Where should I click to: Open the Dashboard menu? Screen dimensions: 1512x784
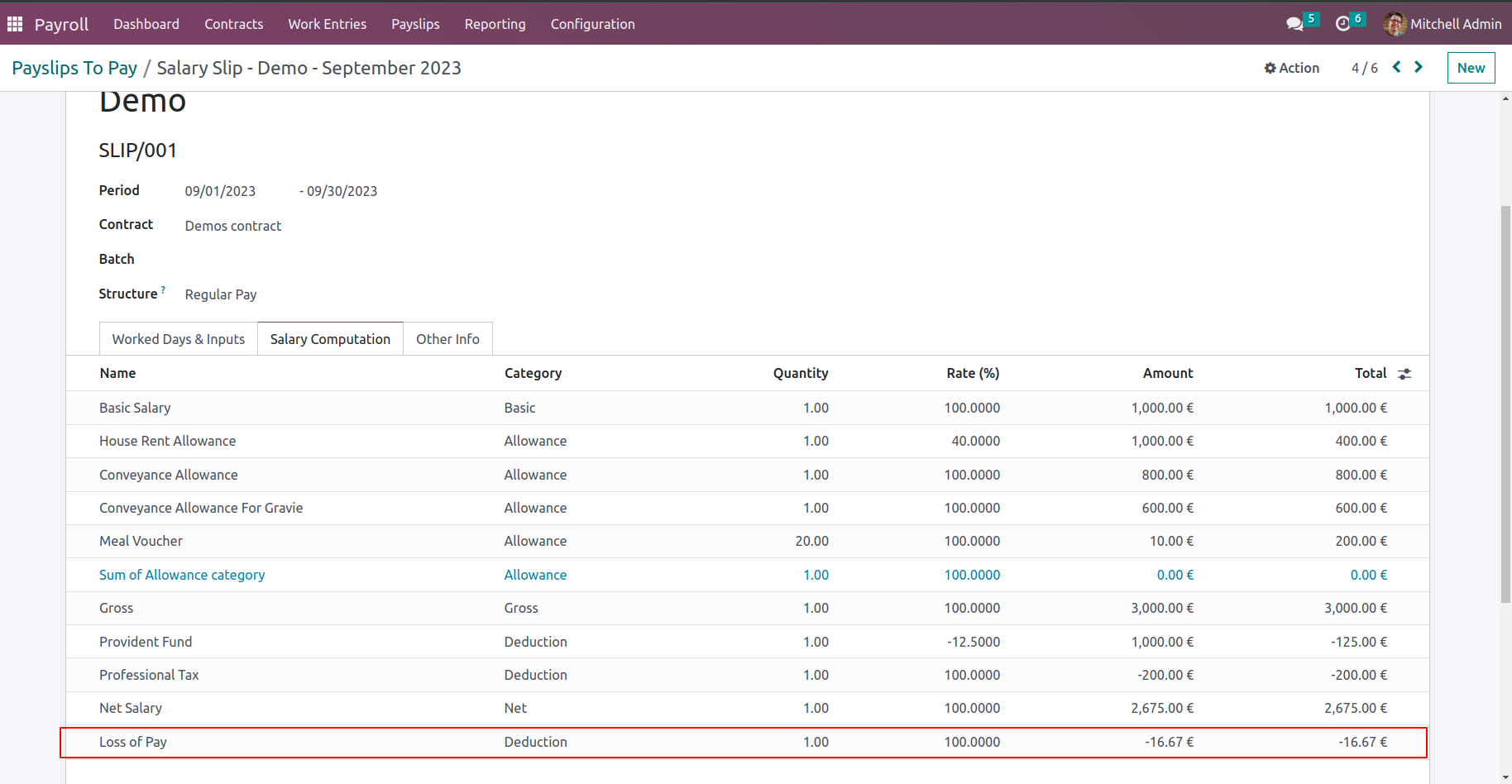146,24
